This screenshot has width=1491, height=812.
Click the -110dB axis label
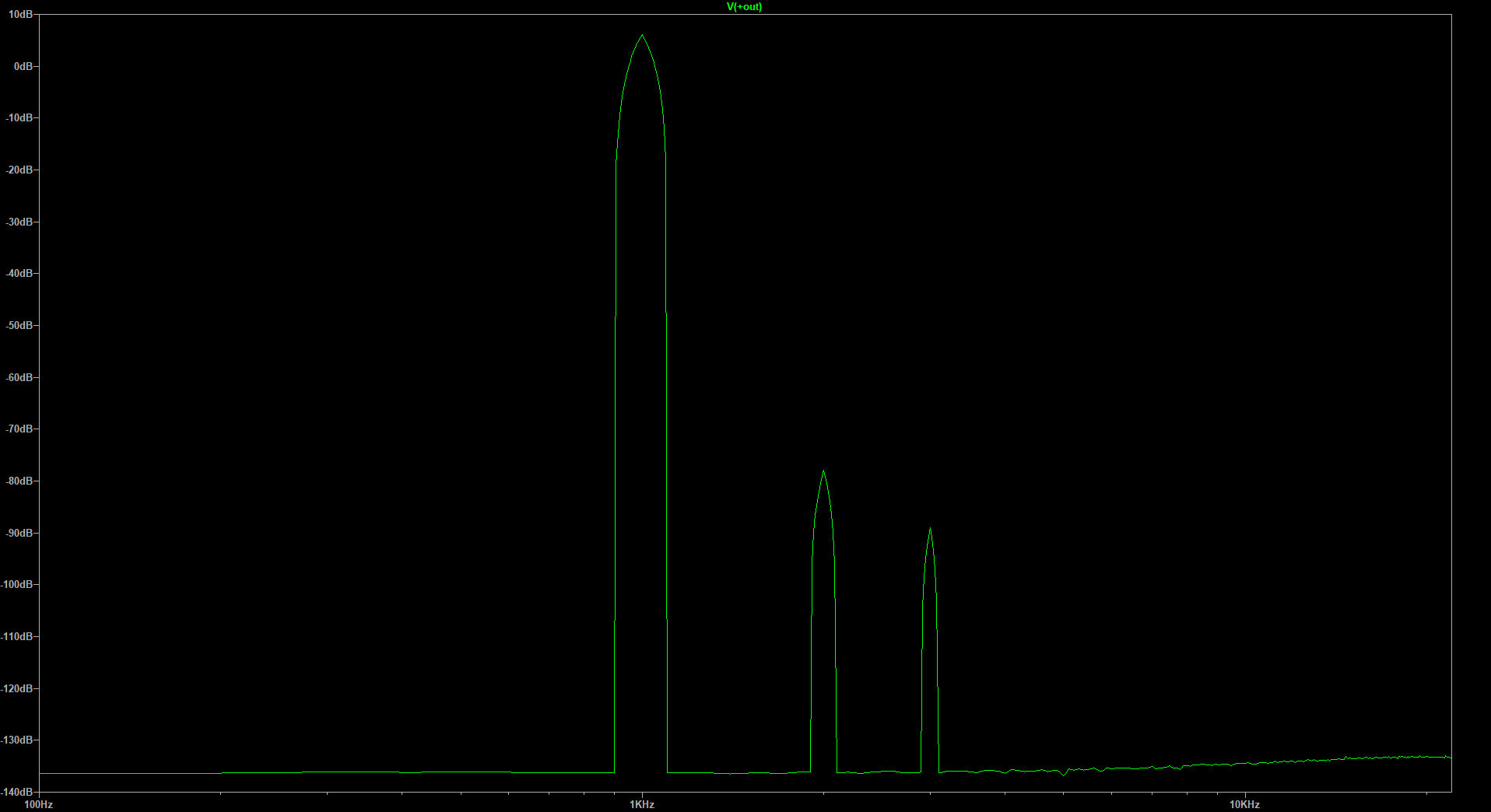[x=17, y=637]
